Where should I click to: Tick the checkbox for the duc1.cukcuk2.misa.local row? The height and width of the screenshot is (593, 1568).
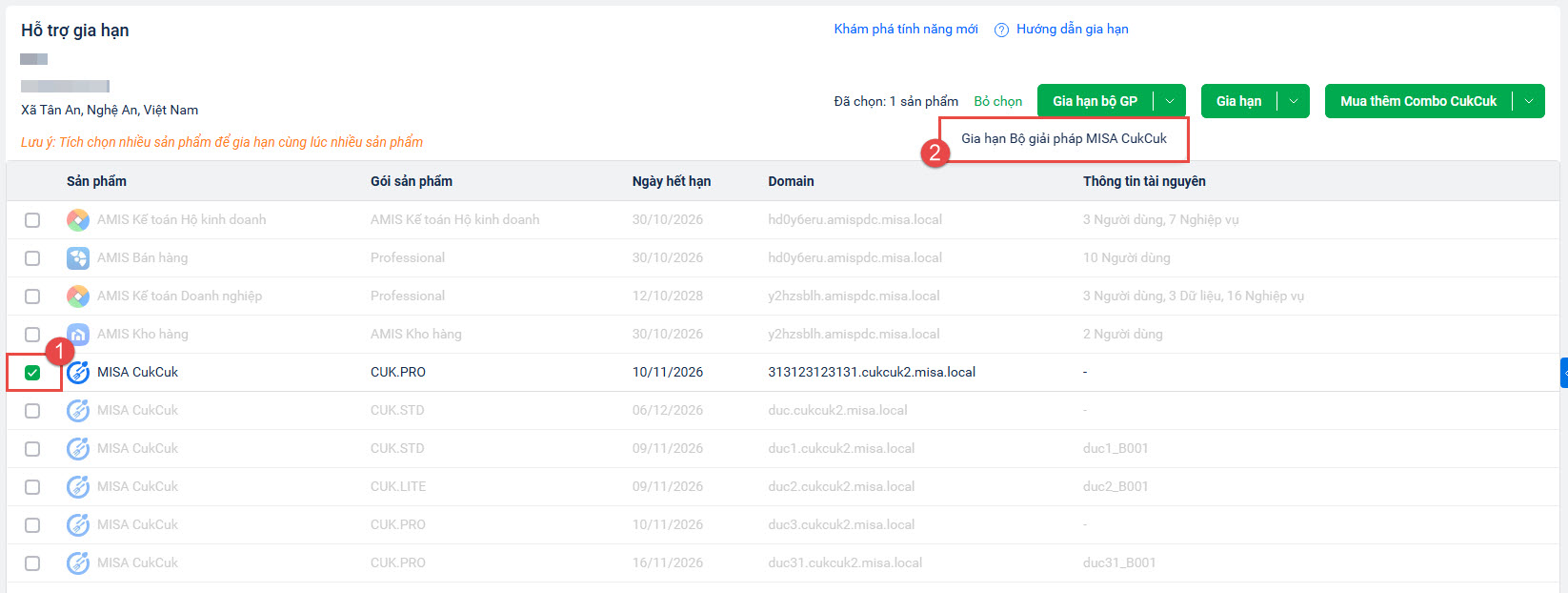click(32, 449)
